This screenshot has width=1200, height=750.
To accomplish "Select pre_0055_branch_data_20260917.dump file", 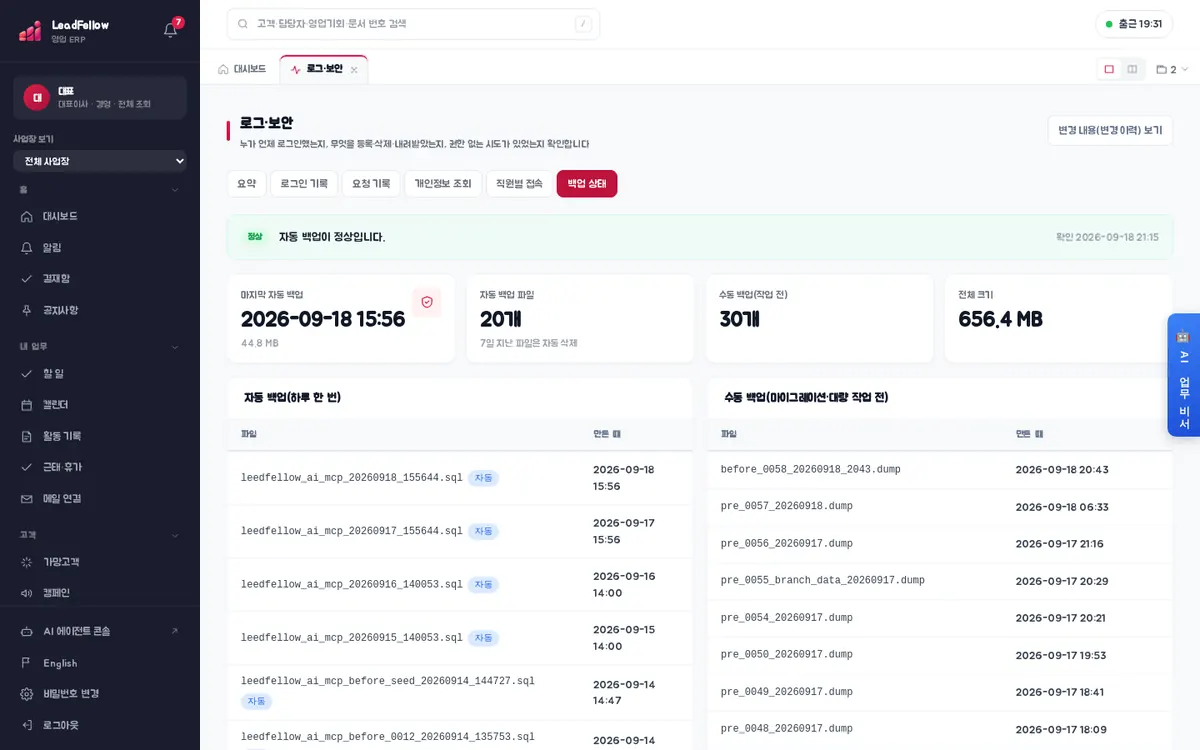I will [823, 580].
